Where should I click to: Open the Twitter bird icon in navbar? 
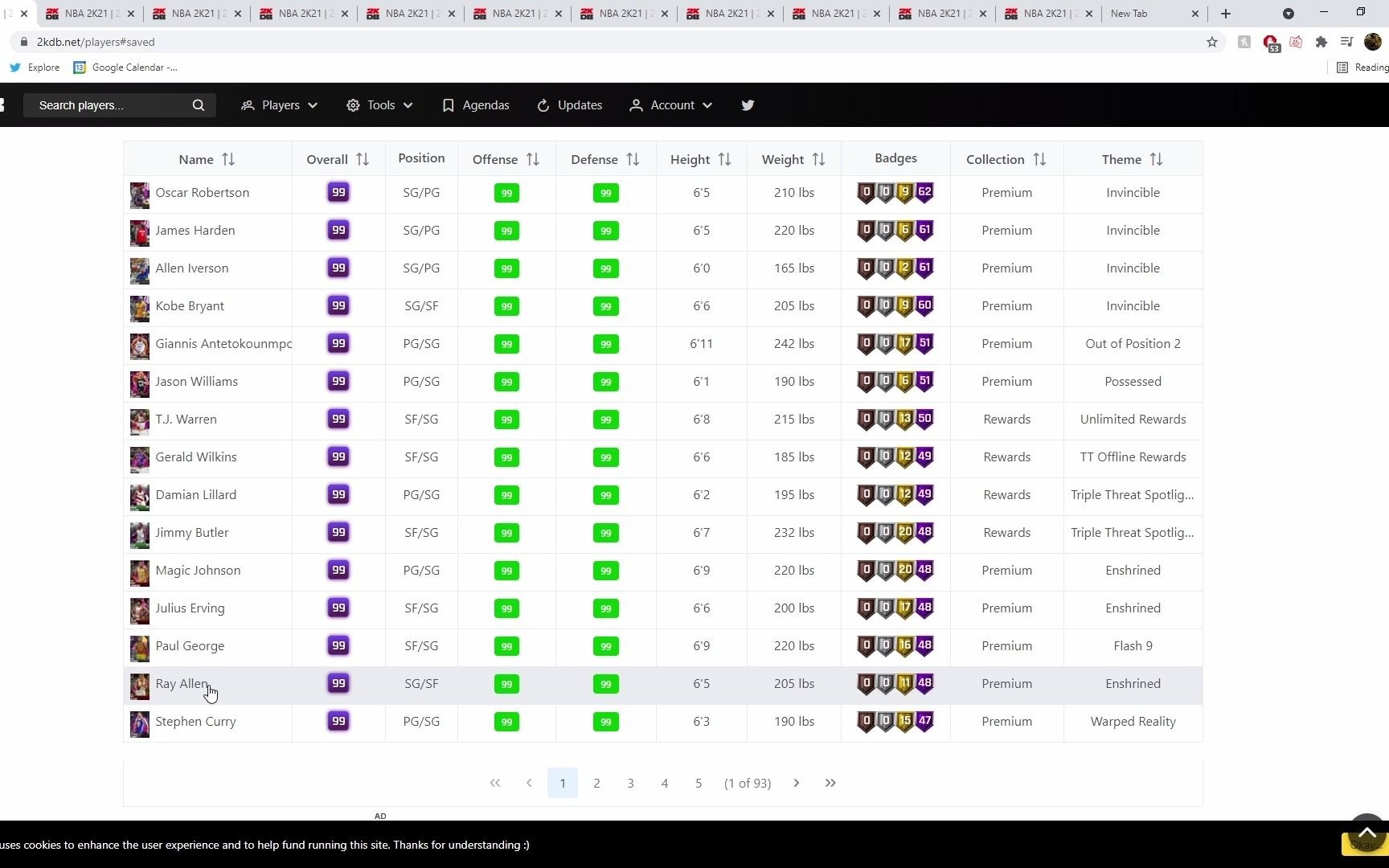tap(748, 105)
